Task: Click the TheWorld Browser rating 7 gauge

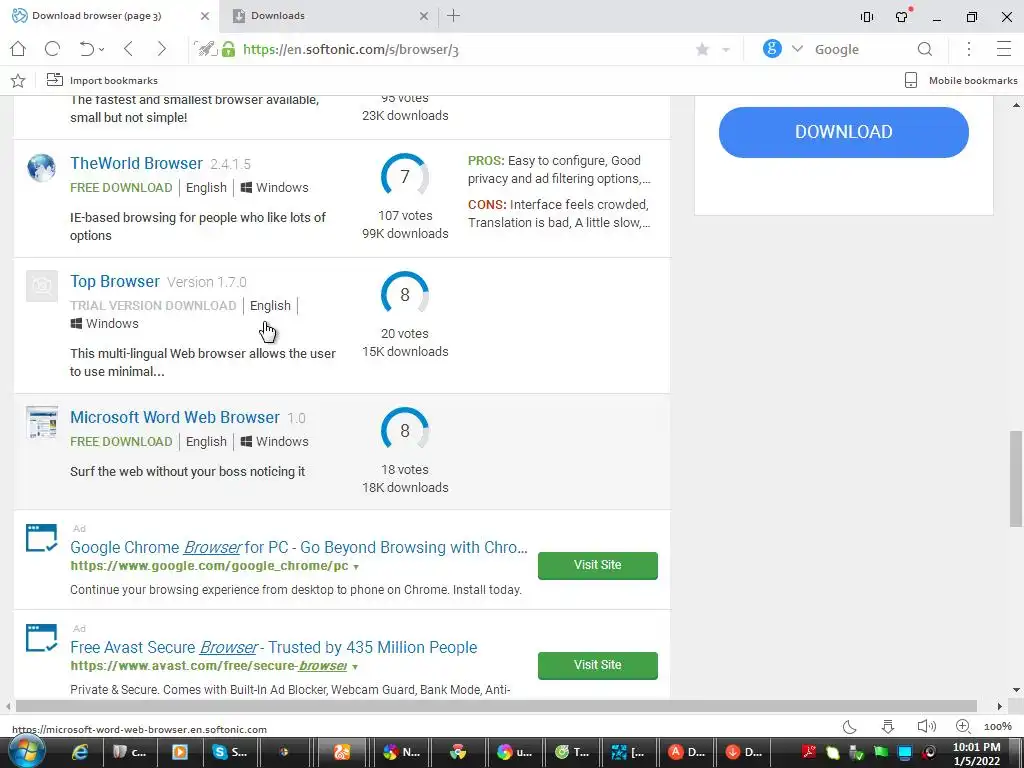Action: [405, 176]
